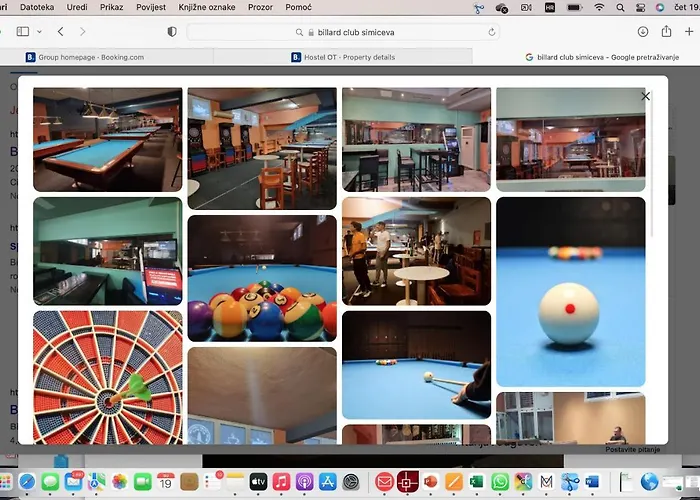Click the address bar search field
700x500 pixels.
(x=340, y=32)
